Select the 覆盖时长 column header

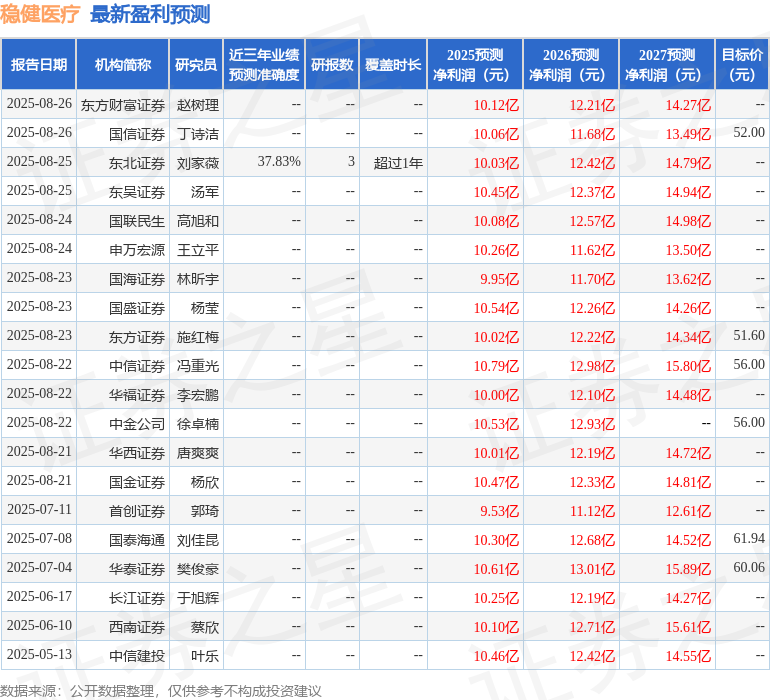[x=393, y=65]
